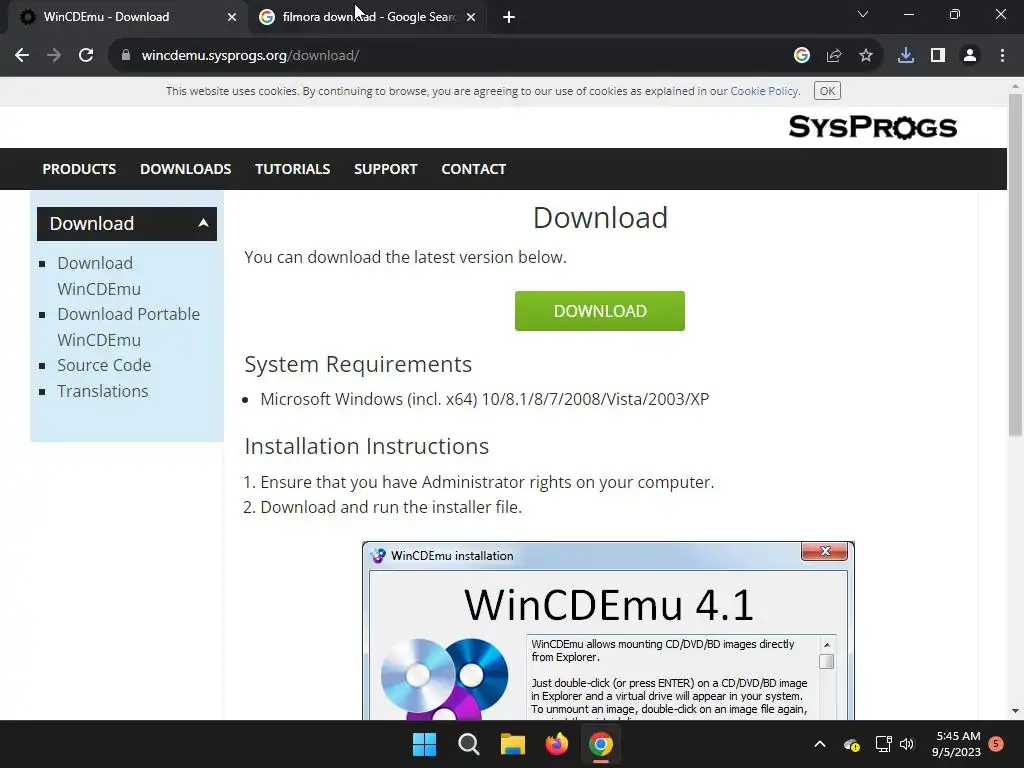Screen dimensions: 1024x768
Task: Open notification badge showing 5
Action: [x=996, y=744]
